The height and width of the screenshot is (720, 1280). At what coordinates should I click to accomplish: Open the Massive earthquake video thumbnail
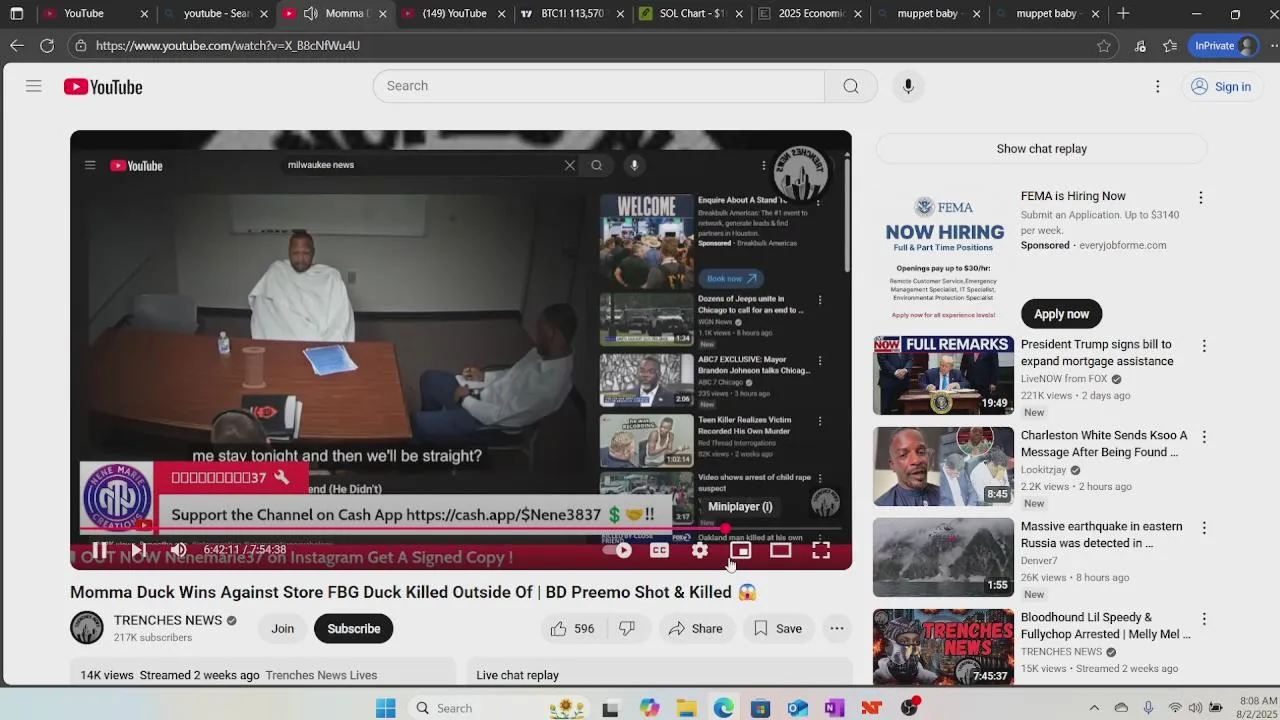(943, 557)
